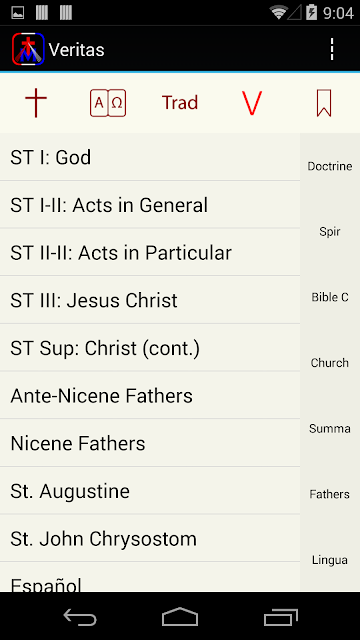Open ST I: God entry

(150, 157)
